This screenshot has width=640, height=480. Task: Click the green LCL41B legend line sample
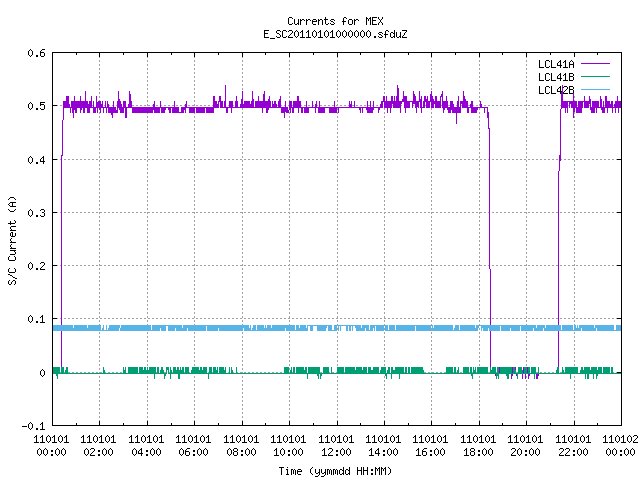[595, 77]
